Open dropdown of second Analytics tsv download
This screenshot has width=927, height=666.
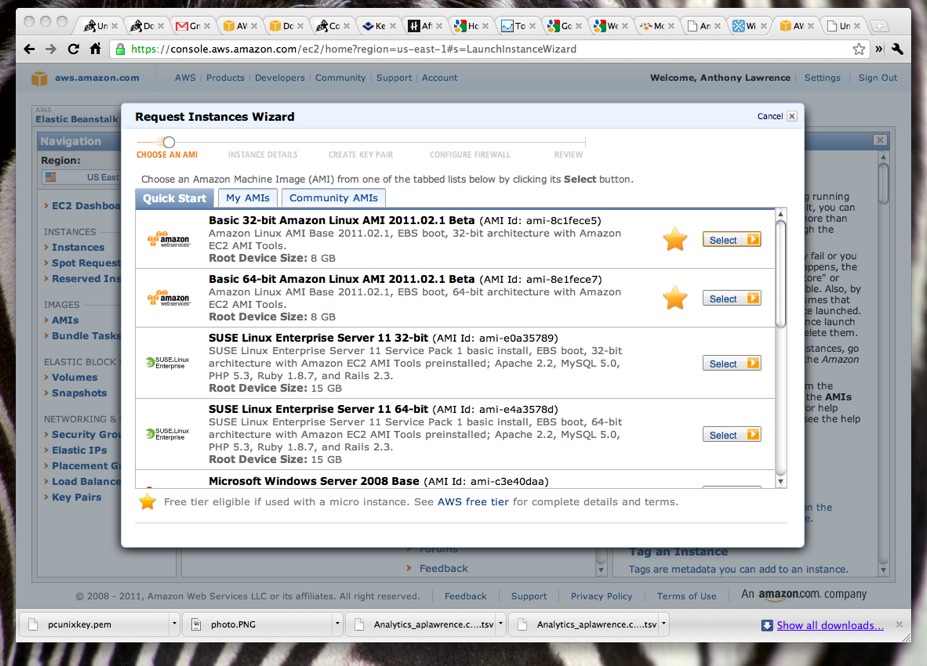point(664,623)
